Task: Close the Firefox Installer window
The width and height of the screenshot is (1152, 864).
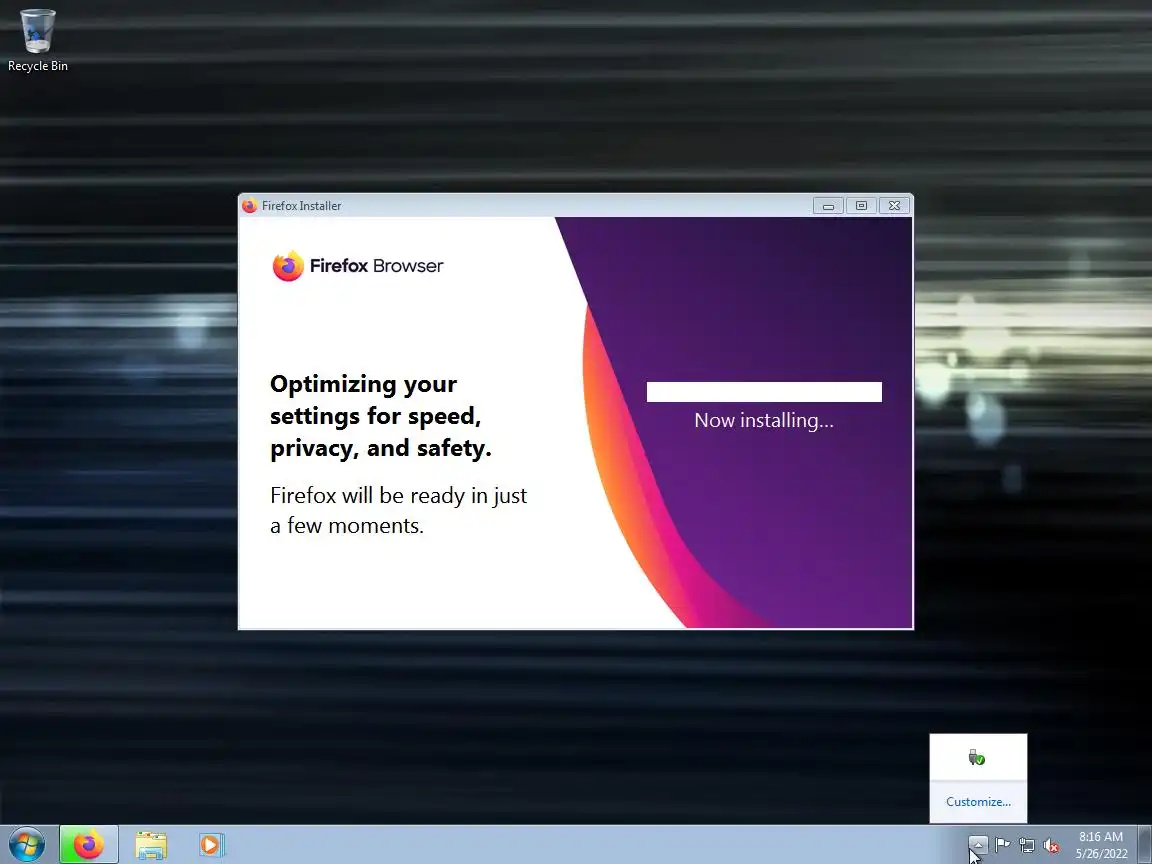Action: pyautogui.click(x=894, y=206)
